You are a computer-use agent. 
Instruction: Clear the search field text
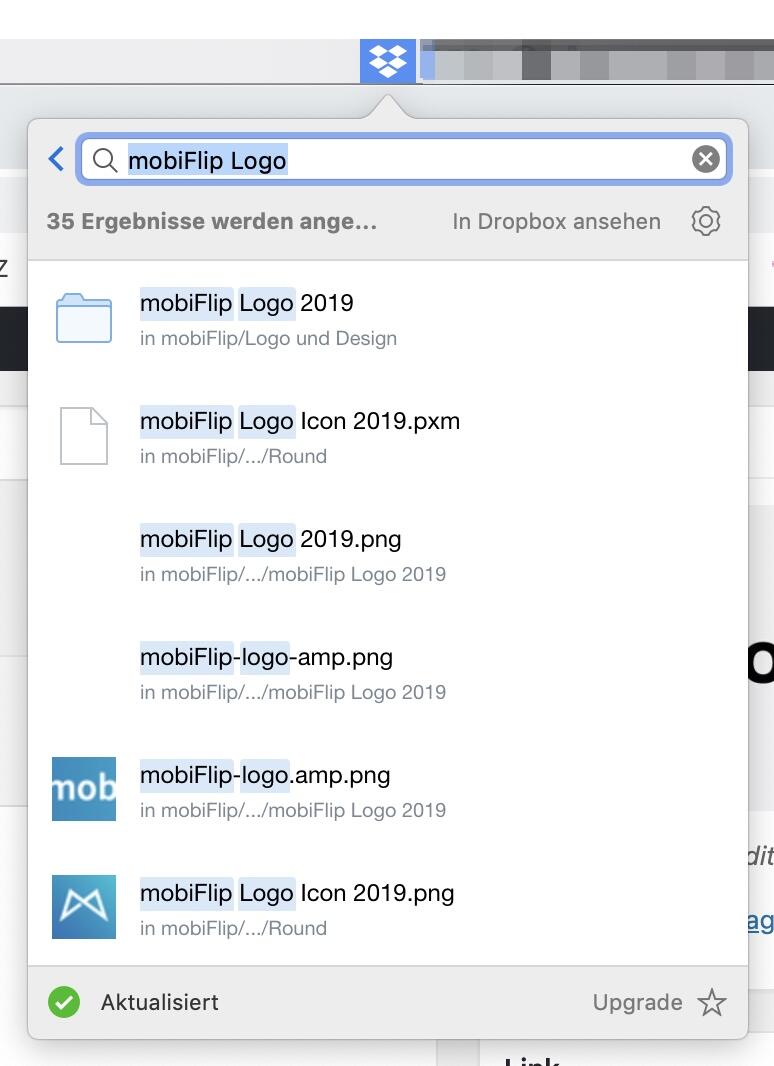tap(705, 159)
